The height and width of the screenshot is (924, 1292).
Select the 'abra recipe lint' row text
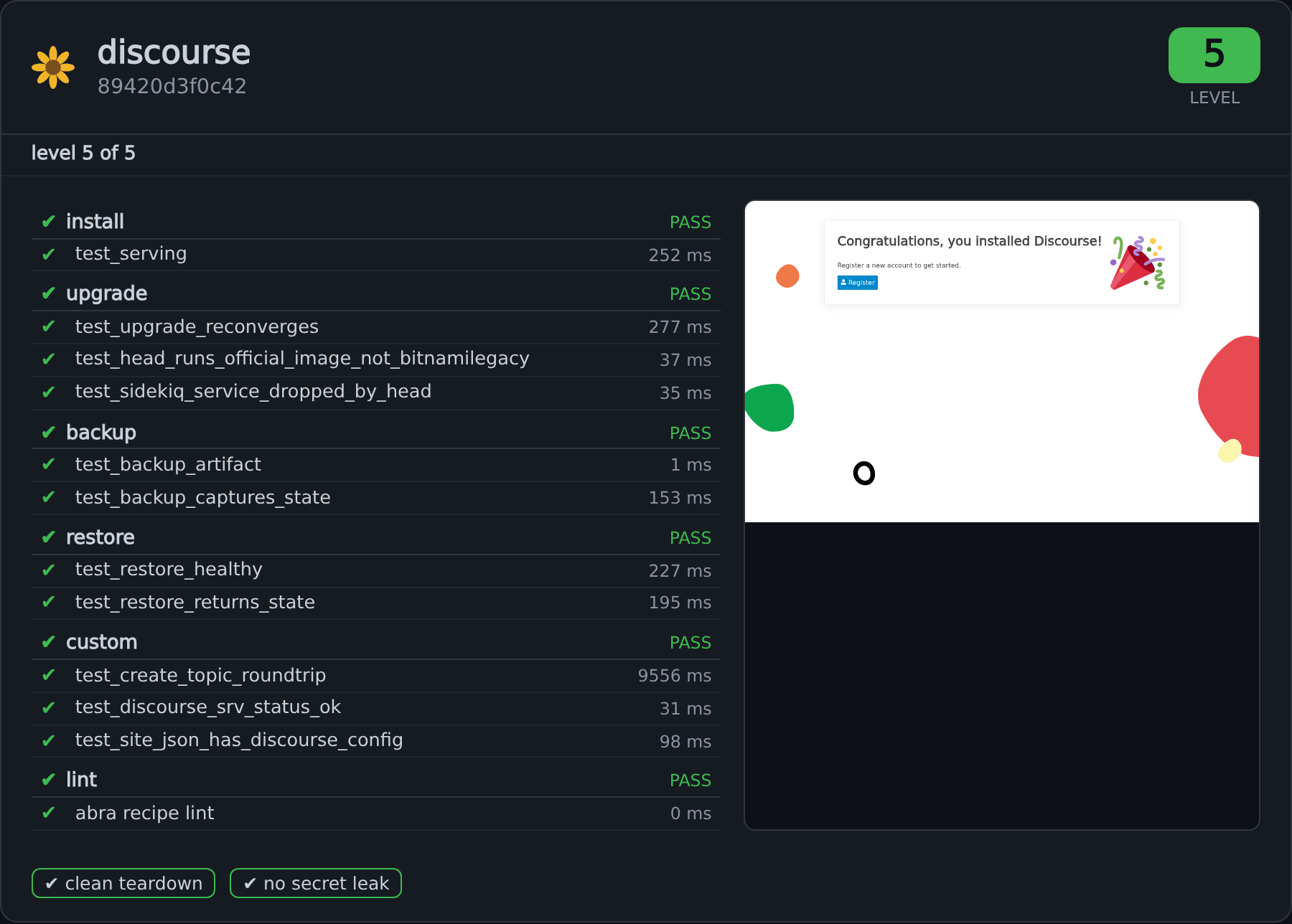pos(144,814)
